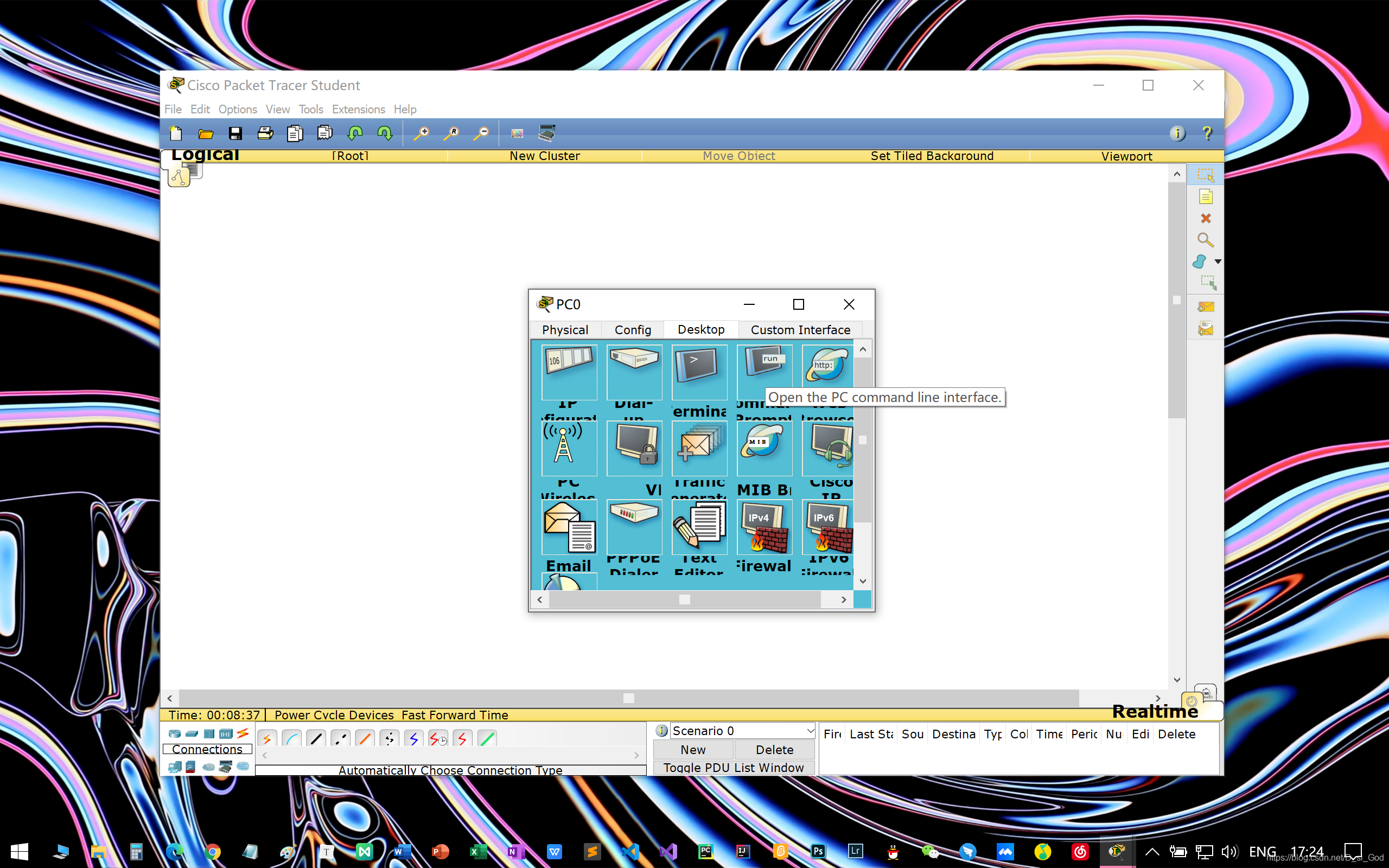Select the Inspect magnifier tool
This screenshot has height=868, width=1389.
click(x=1205, y=239)
